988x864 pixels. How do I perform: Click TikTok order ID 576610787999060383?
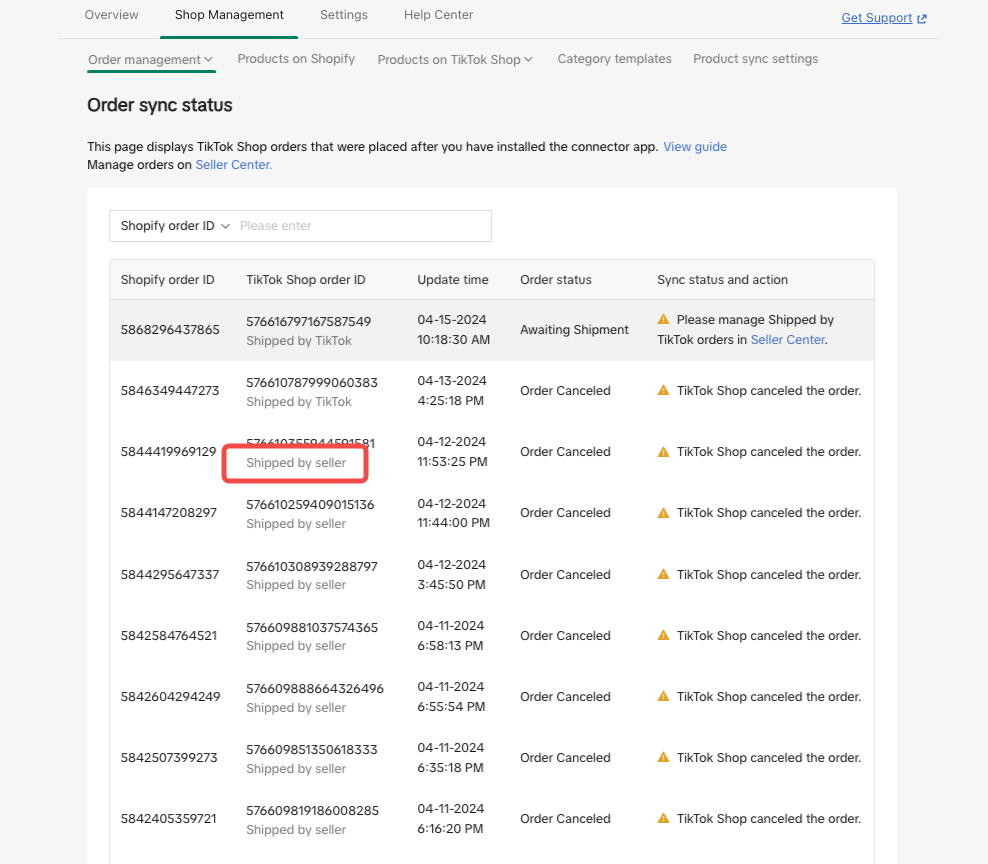click(x=311, y=383)
